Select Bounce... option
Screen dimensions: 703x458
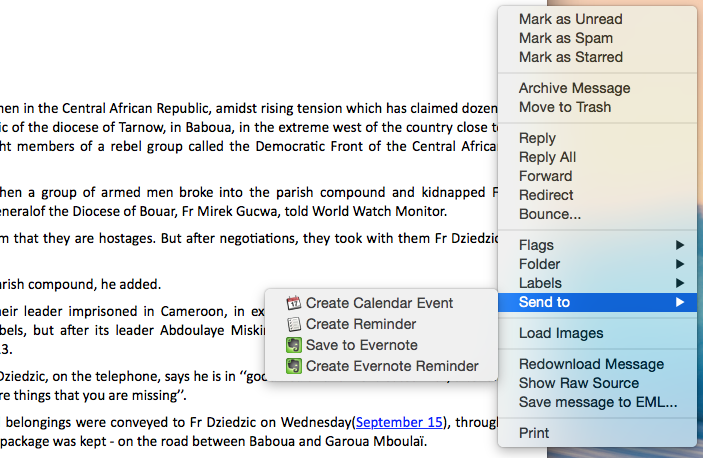click(x=597, y=214)
